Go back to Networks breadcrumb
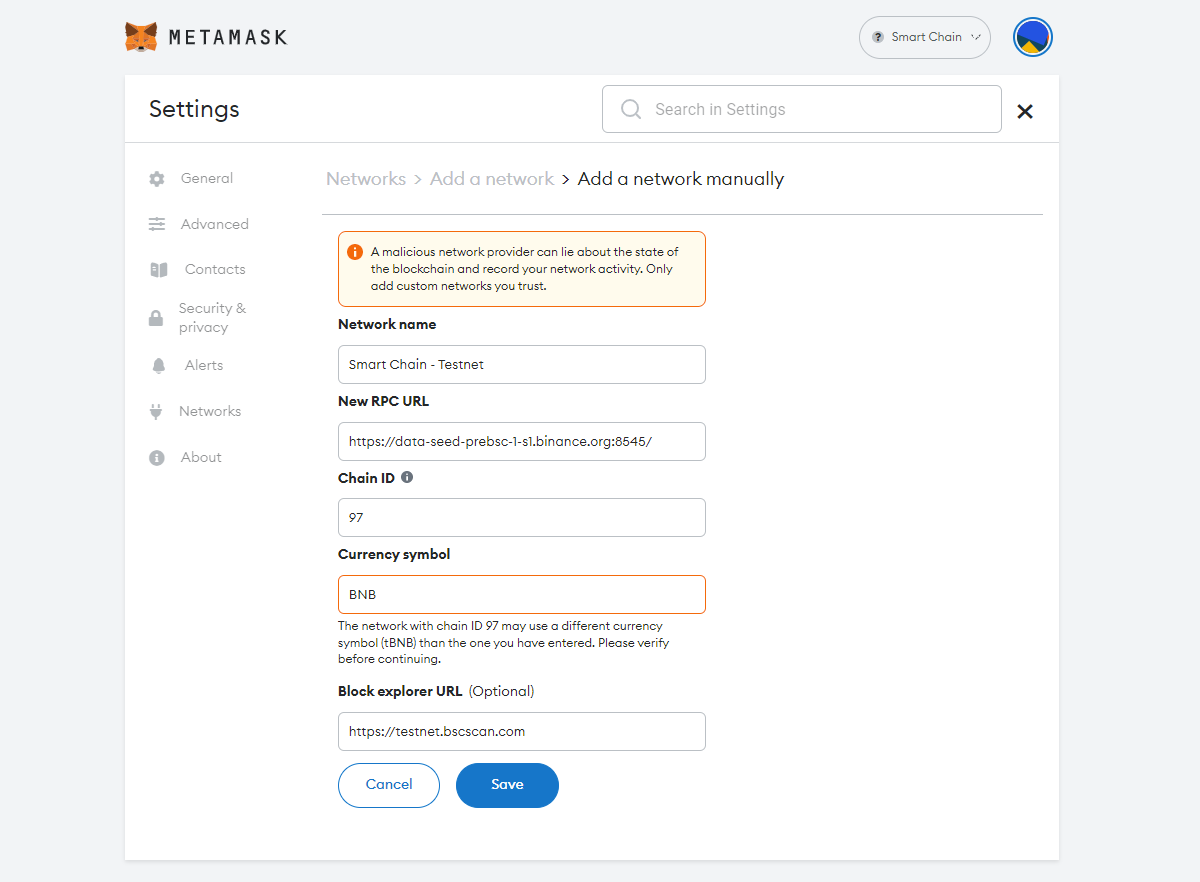The height and width of the screenshot is (882, 1200). click(366, 178)
